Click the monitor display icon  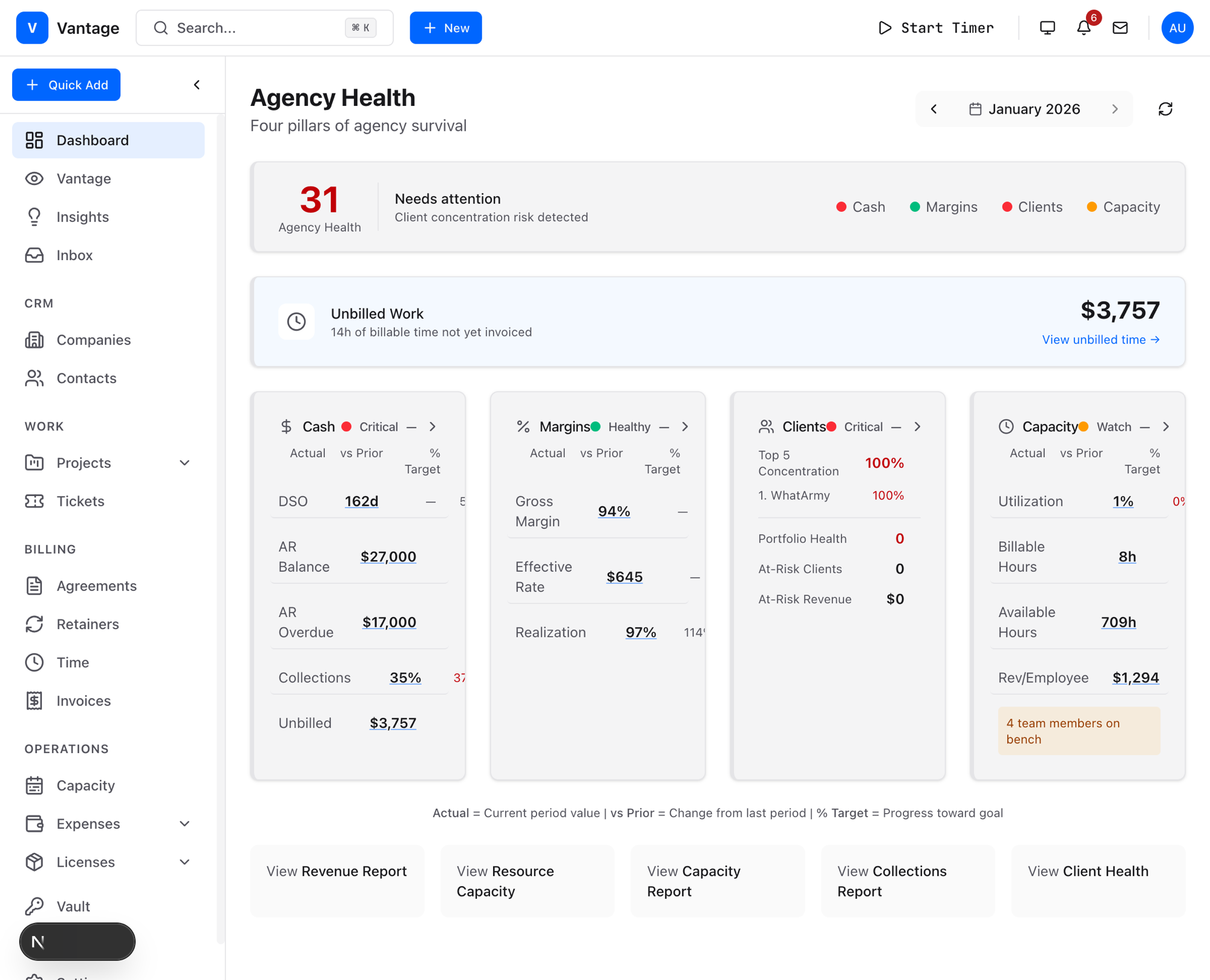[1047, 28]
